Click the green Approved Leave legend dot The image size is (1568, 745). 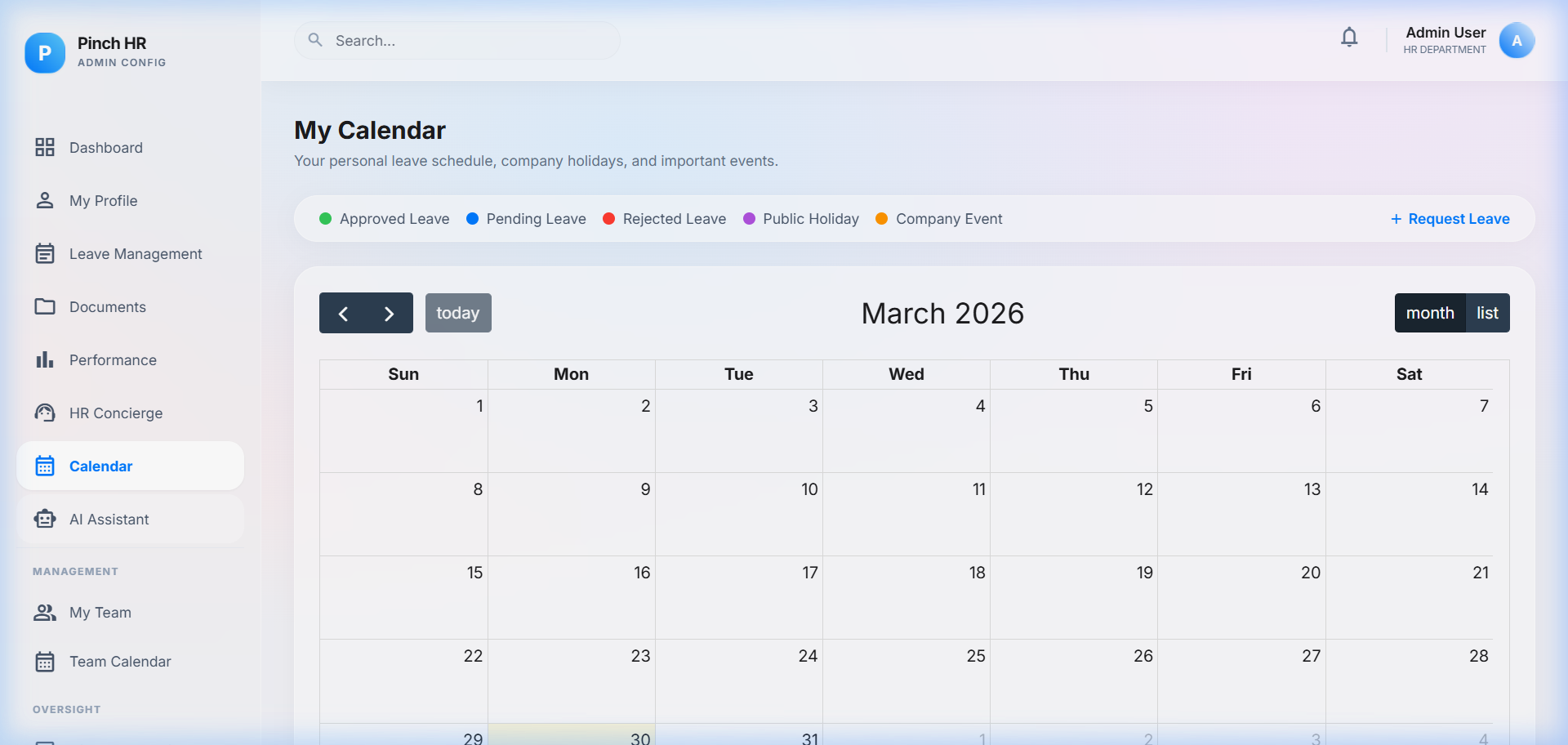[325, 219]
